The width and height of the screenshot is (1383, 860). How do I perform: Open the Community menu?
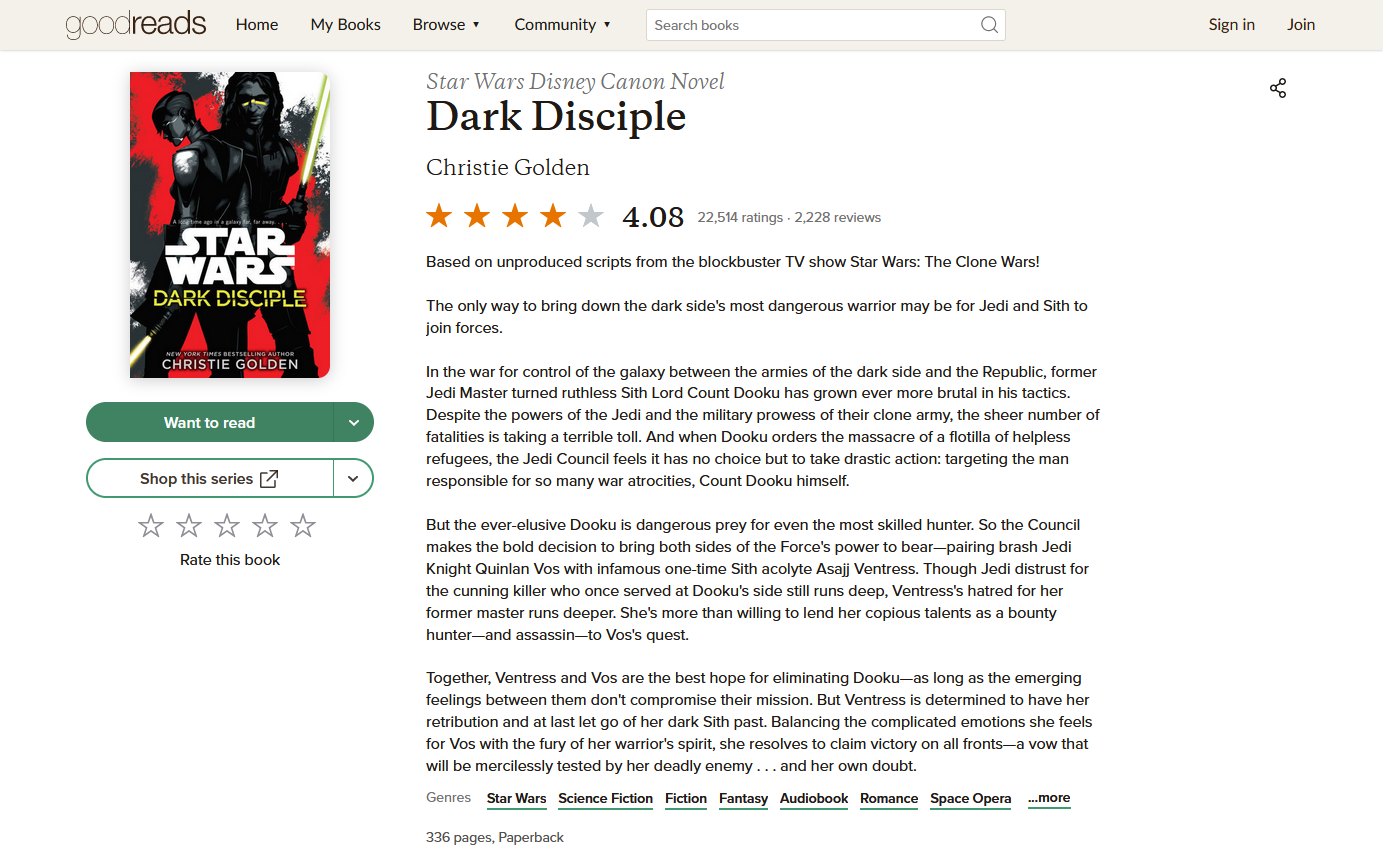click(x=562, y=24)
